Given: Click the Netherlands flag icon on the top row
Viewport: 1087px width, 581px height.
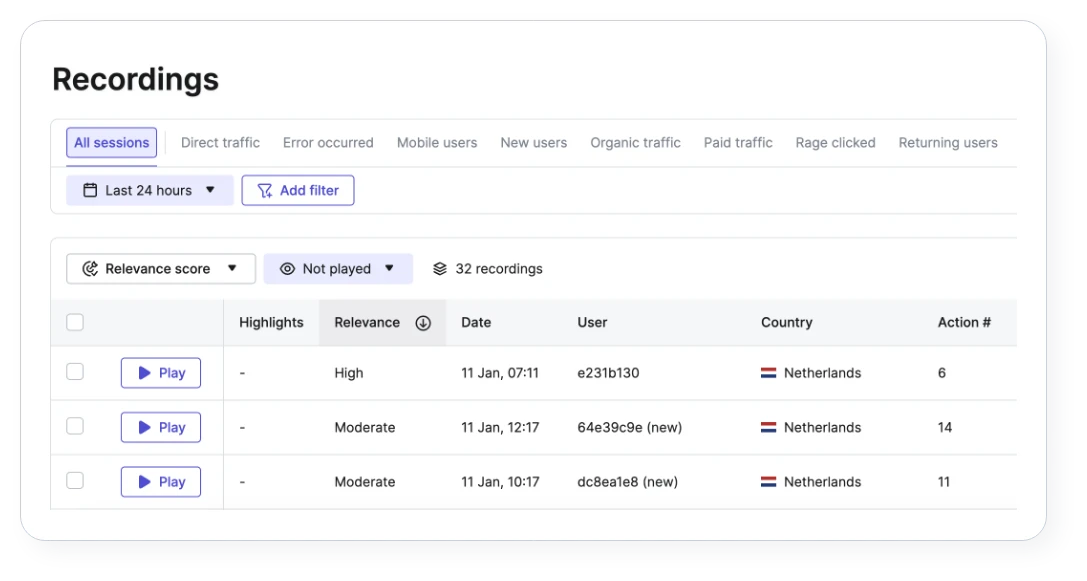Looking at the screenshot, I should [x=767, y=372].
